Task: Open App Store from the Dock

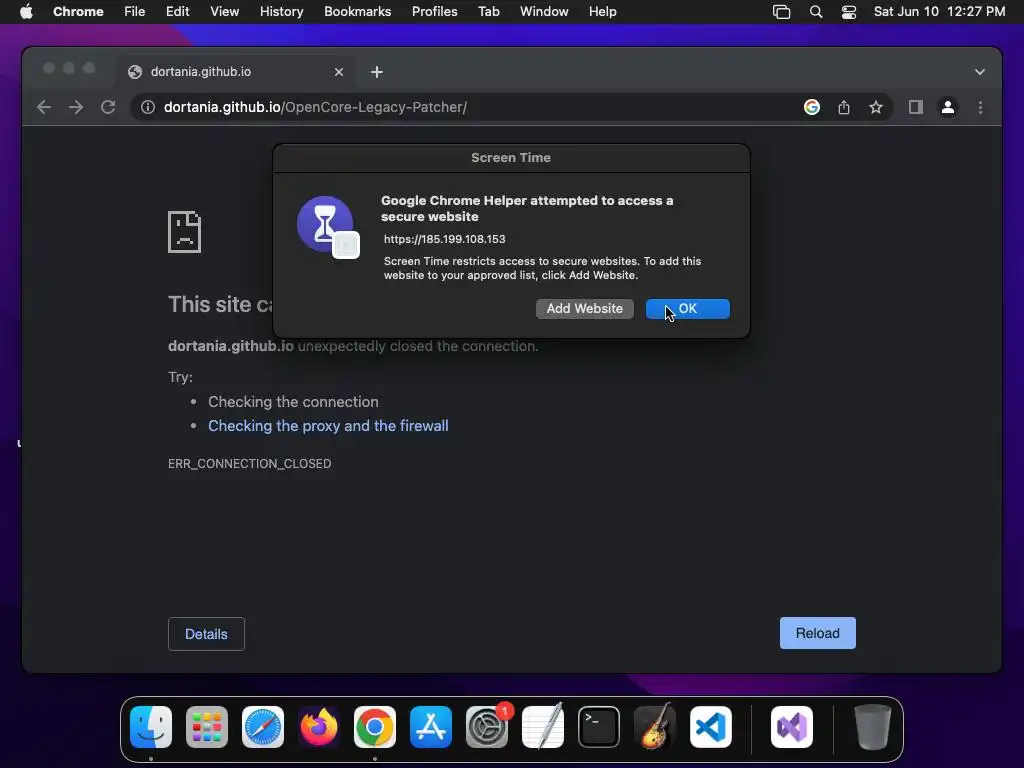Action: pyautogui.click(x=431, y=727)
